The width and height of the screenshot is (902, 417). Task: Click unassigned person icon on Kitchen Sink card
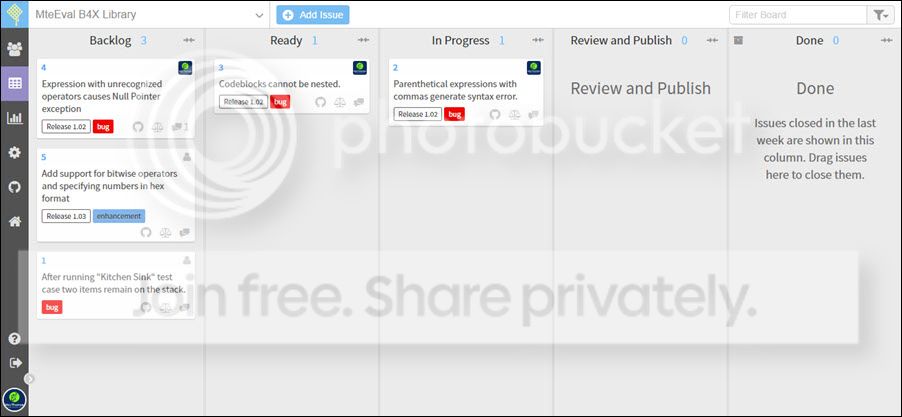click(x=186, y=261)
